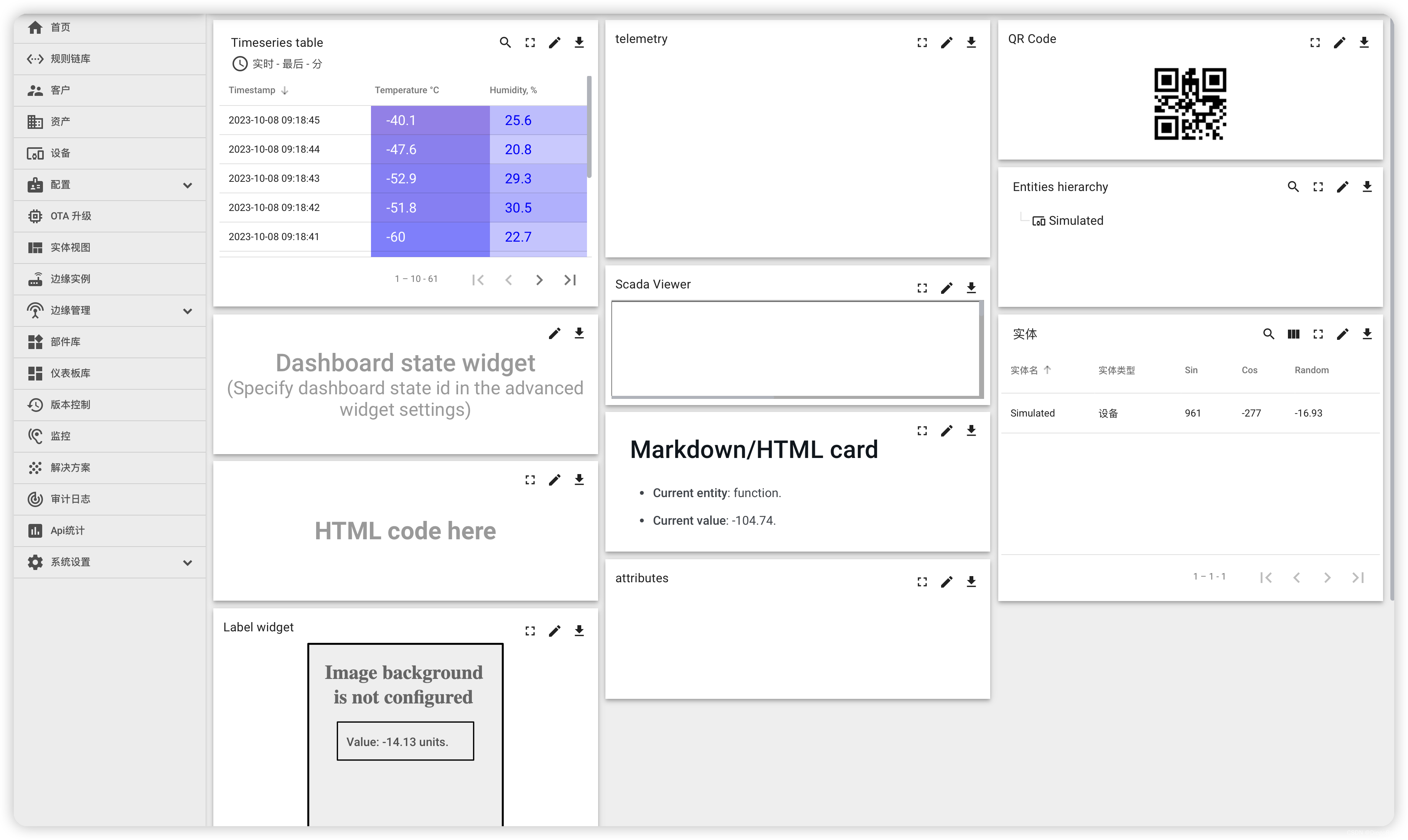Open 监控 in the sidebar
The image size is (1408, 840).
(x=109, y=436)
